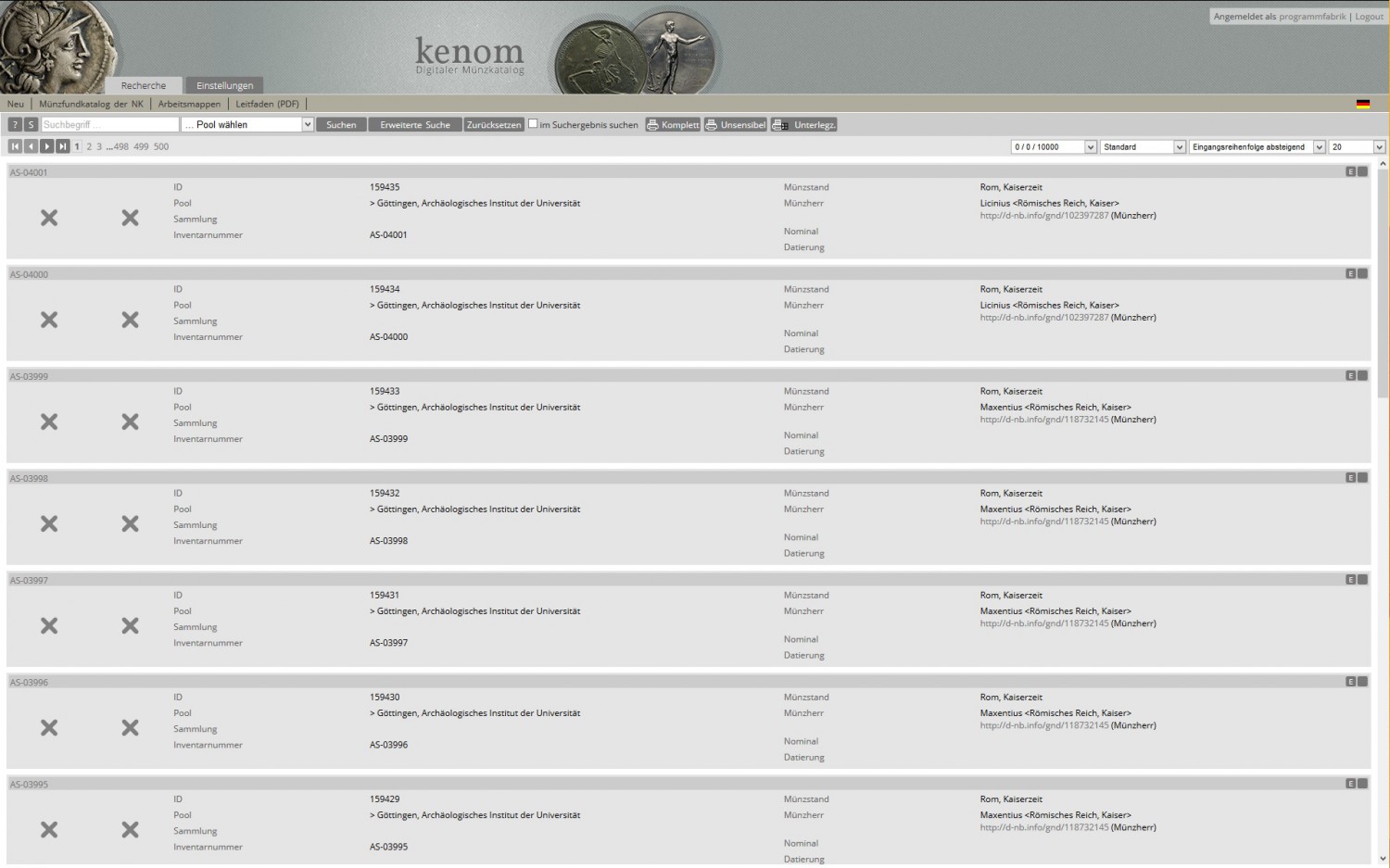Expand the Standard view dropdown
Image resolution: width=1390 pixels, height=868 pixels.
[1142, 147]
